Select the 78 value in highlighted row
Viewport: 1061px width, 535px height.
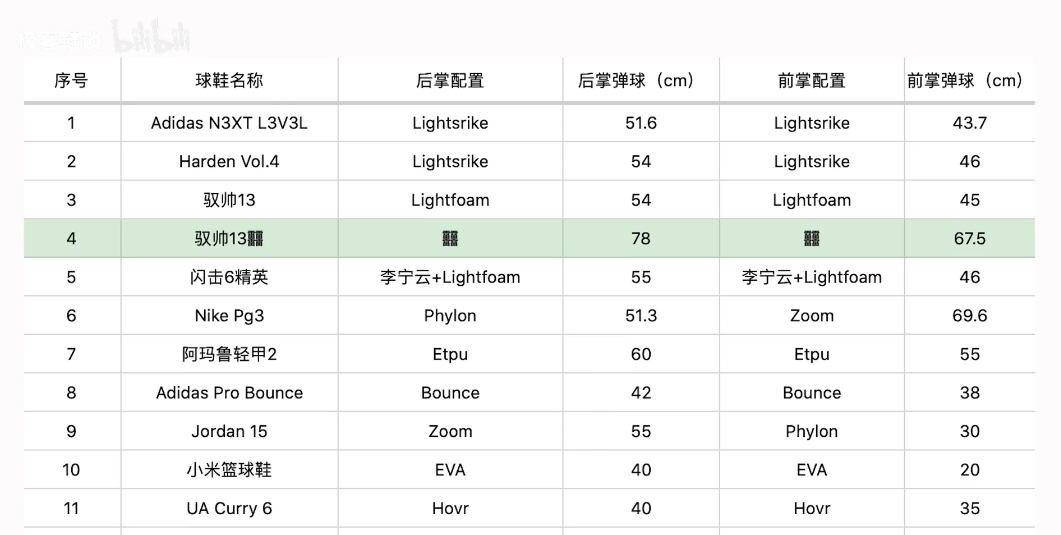[x=640, y=238]
